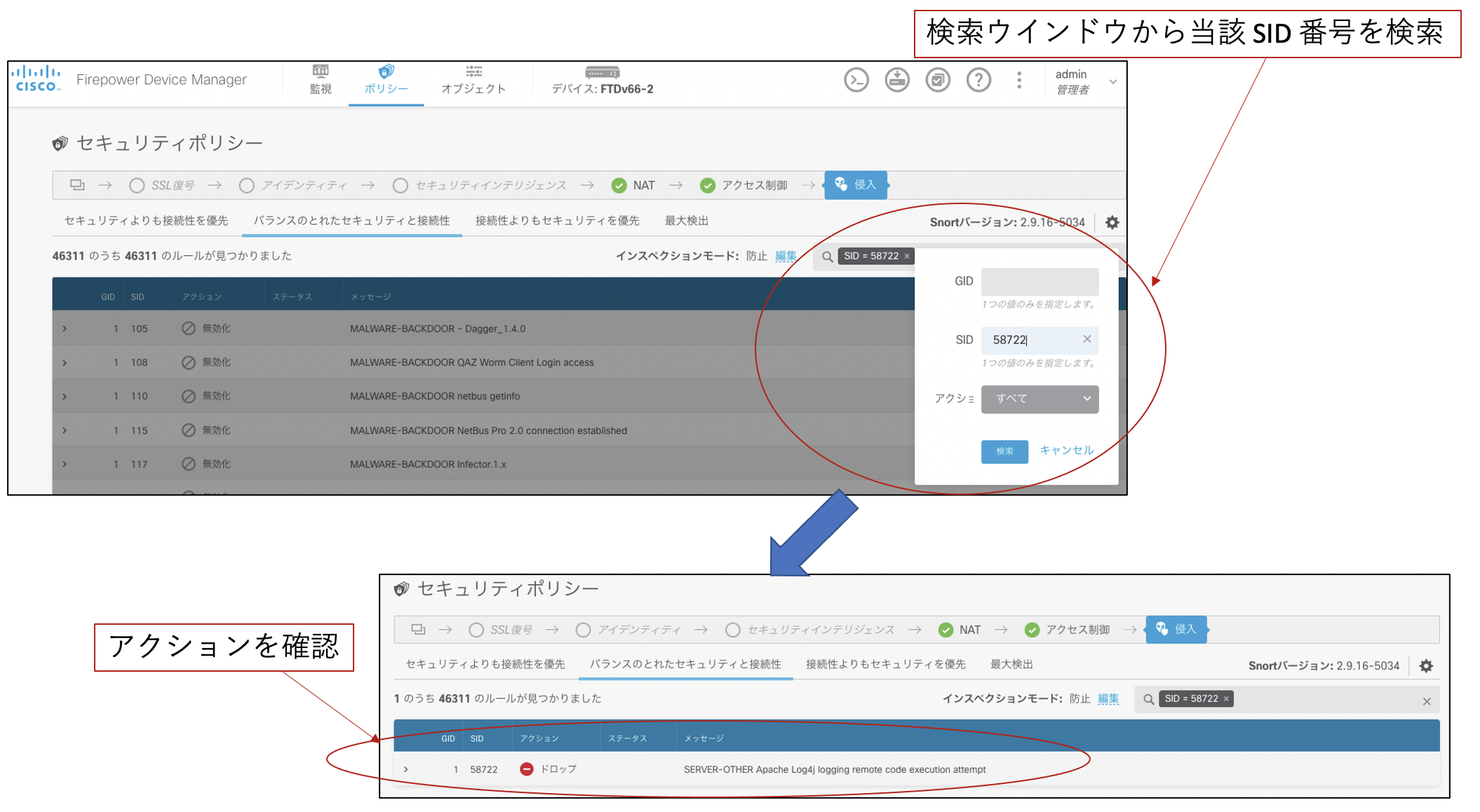This screenshot has height=812, width=1480.
Task: Click the blue 検索 search button
Action: (x=1004, y=452)
